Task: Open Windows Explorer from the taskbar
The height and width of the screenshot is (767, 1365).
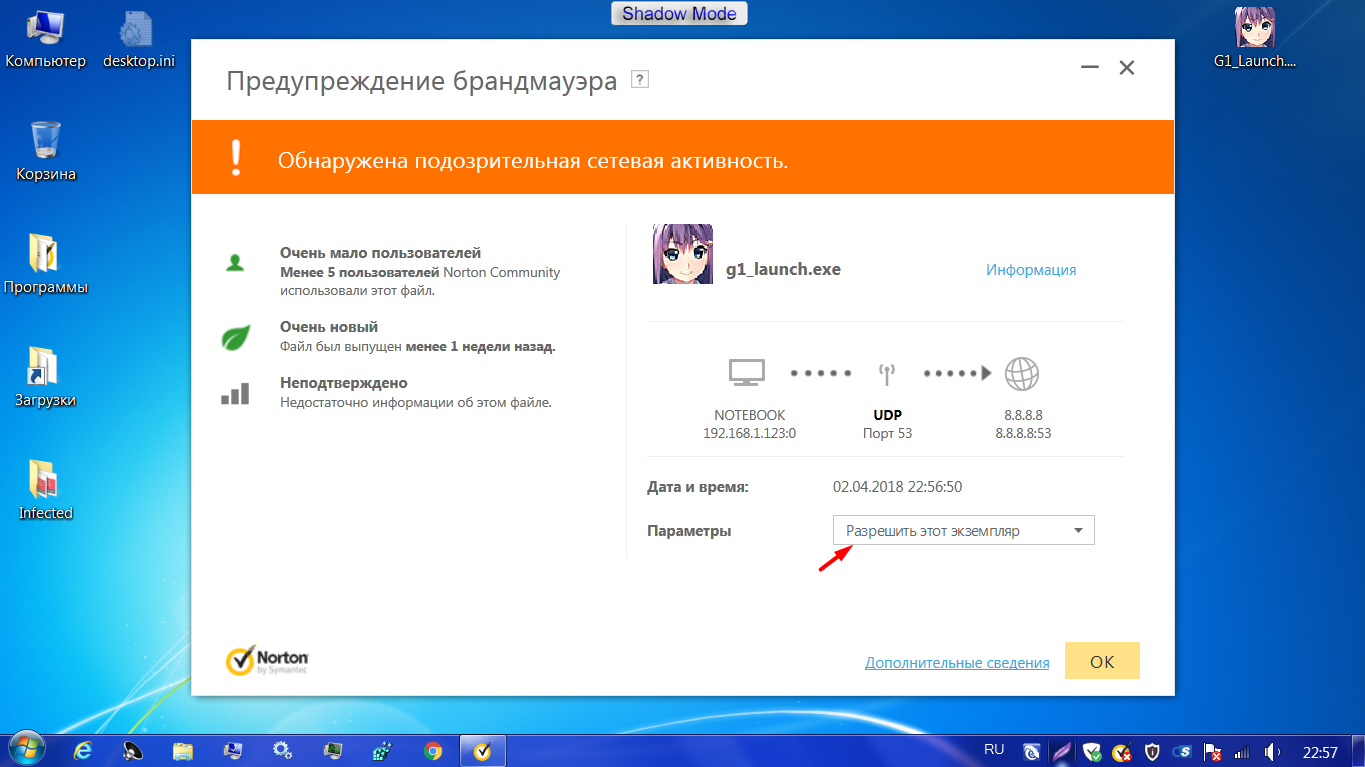Action: 183,750
